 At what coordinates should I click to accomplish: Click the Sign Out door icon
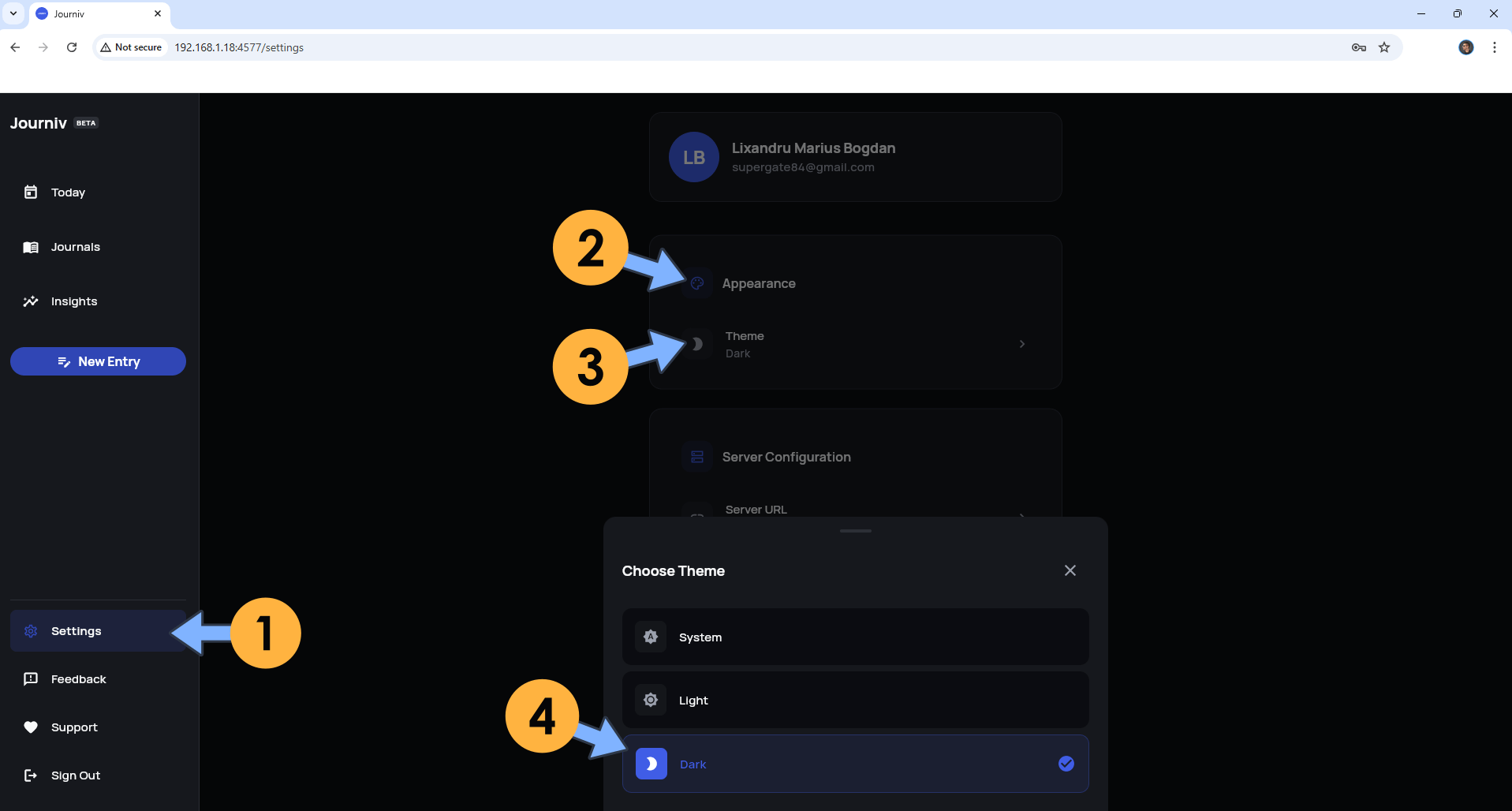click(31, 775)
